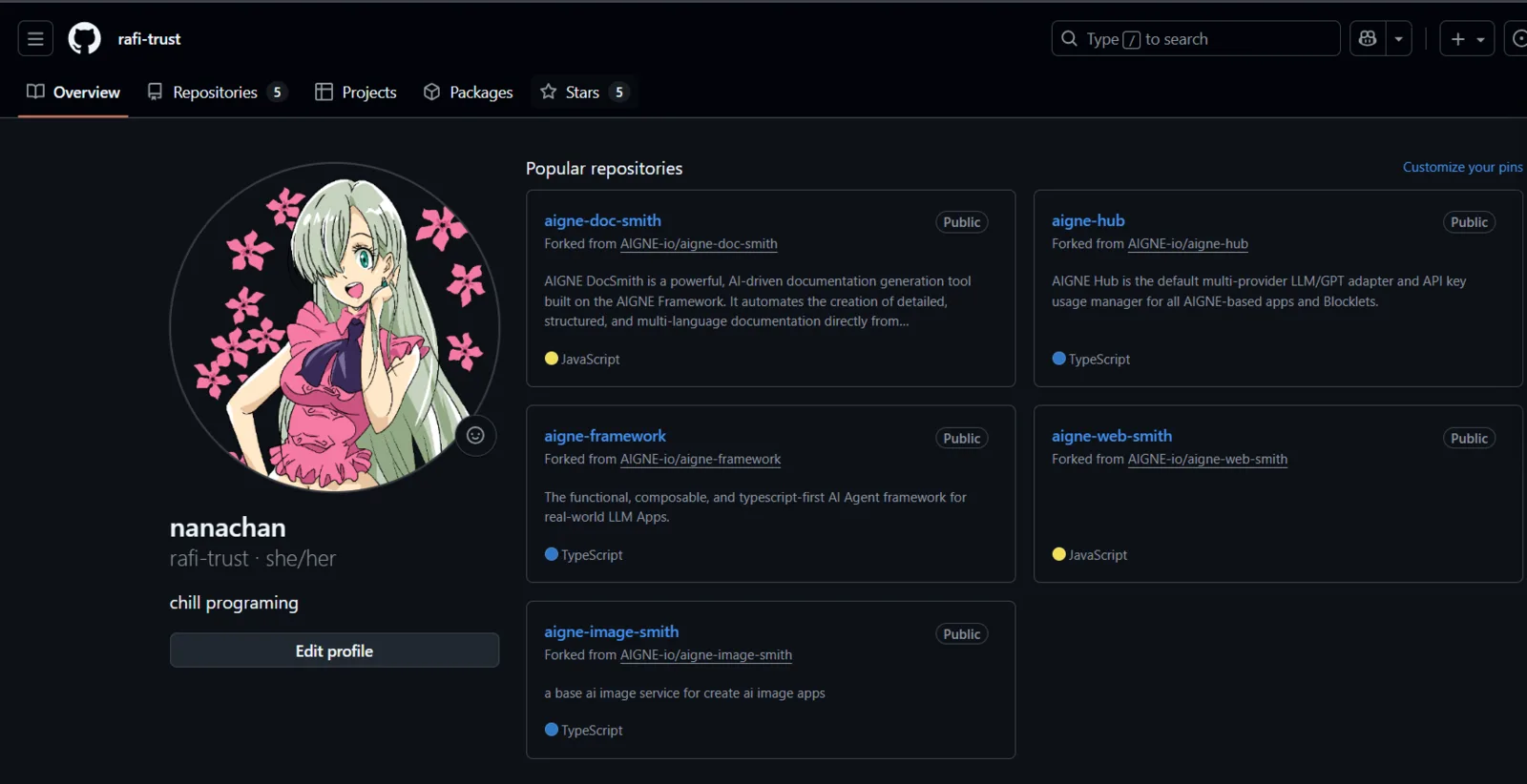Open the Projects tab
Image resolution: width=1527 pixels, height=784 pixels.
pyautogui.click(x=356, y=93)
